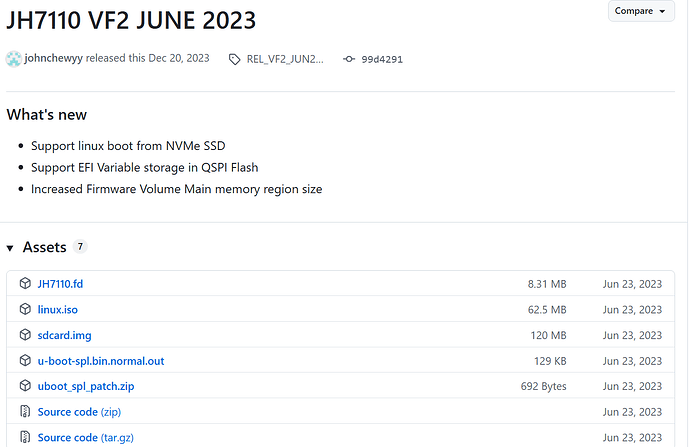
Task: Click the assets count badge 7
Action: 80,247
